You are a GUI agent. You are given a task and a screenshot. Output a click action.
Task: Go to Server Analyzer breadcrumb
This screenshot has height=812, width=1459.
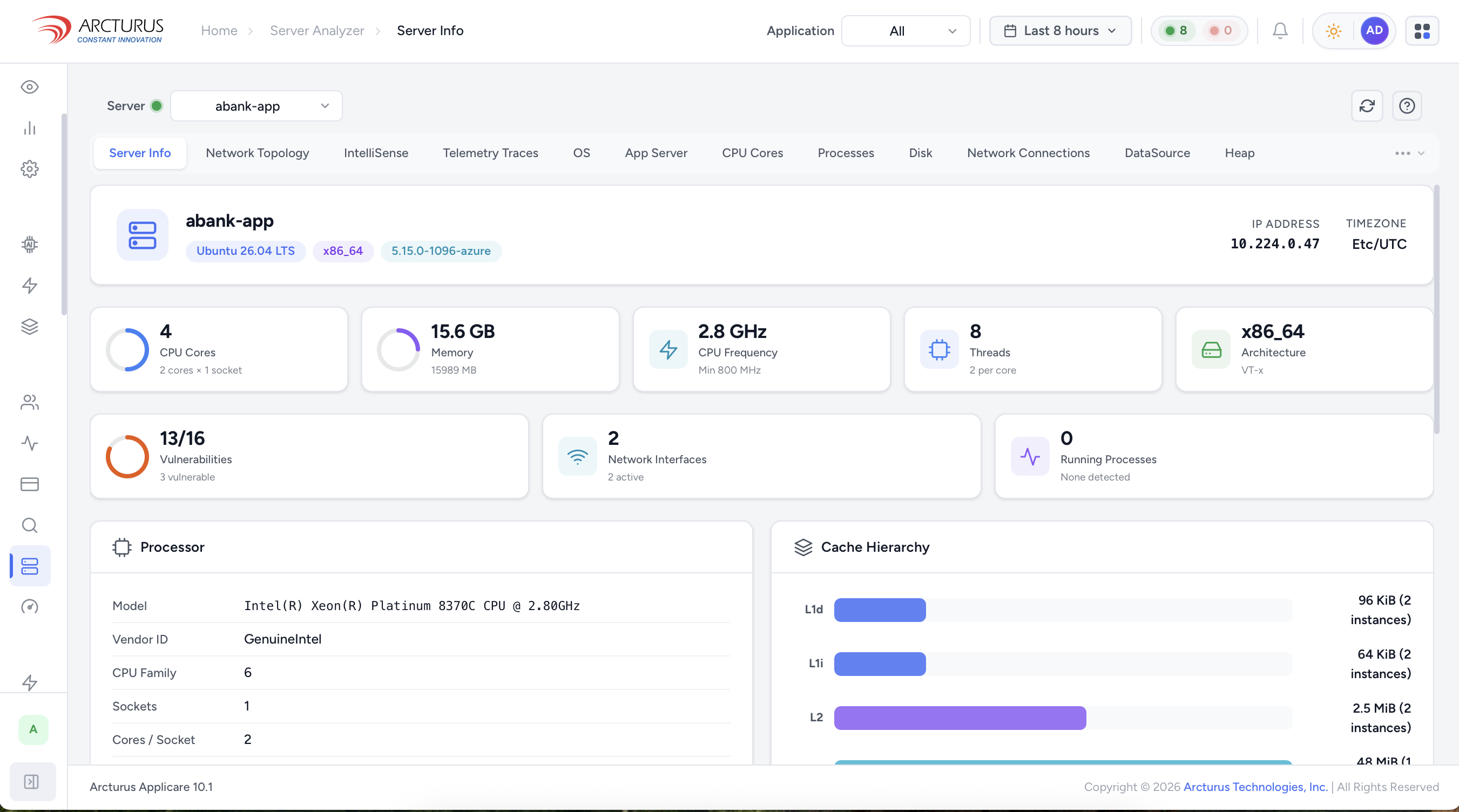tap(317, 31)
